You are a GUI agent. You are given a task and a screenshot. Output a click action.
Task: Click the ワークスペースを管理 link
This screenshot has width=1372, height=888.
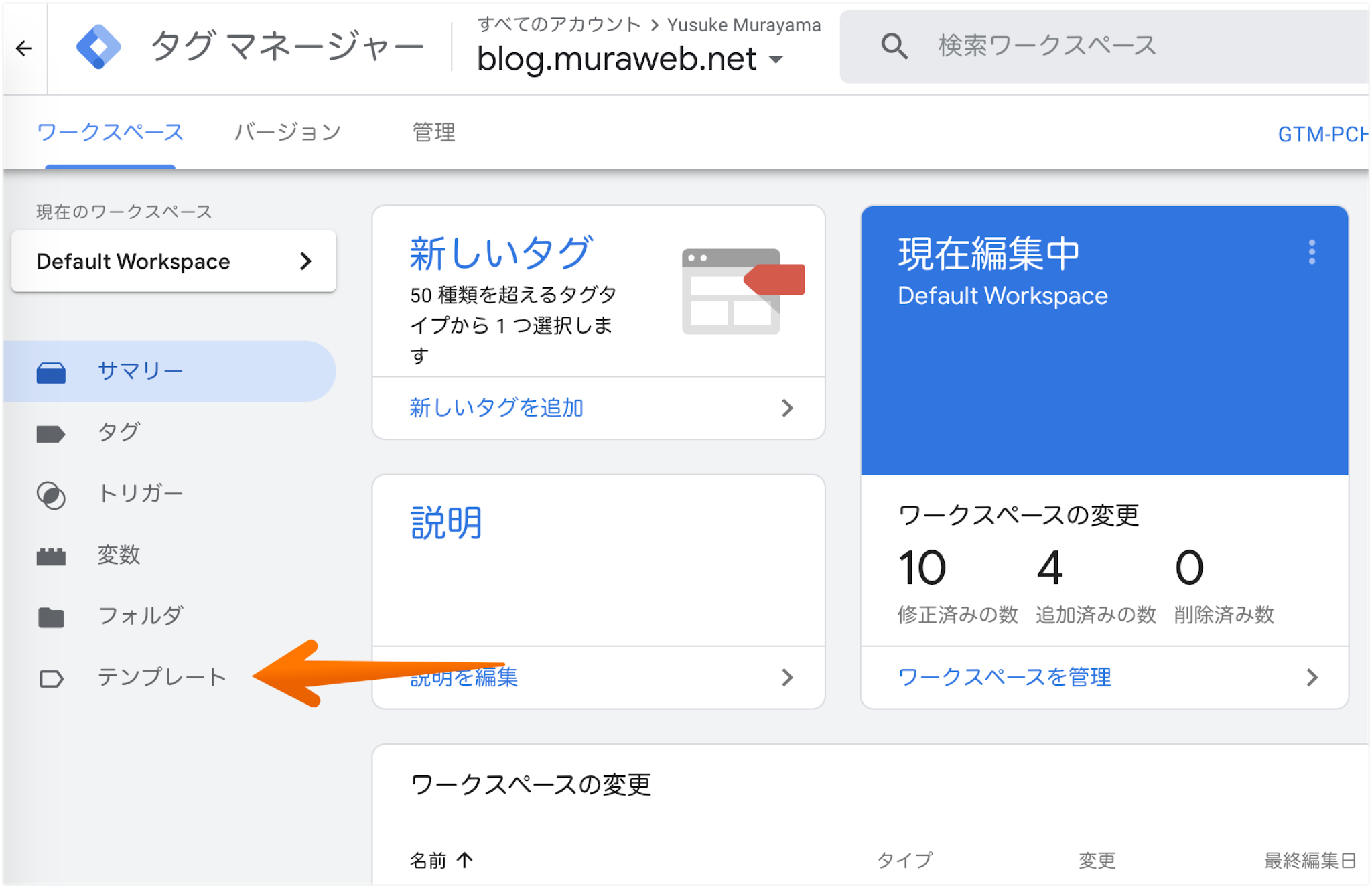(1004, 678)
